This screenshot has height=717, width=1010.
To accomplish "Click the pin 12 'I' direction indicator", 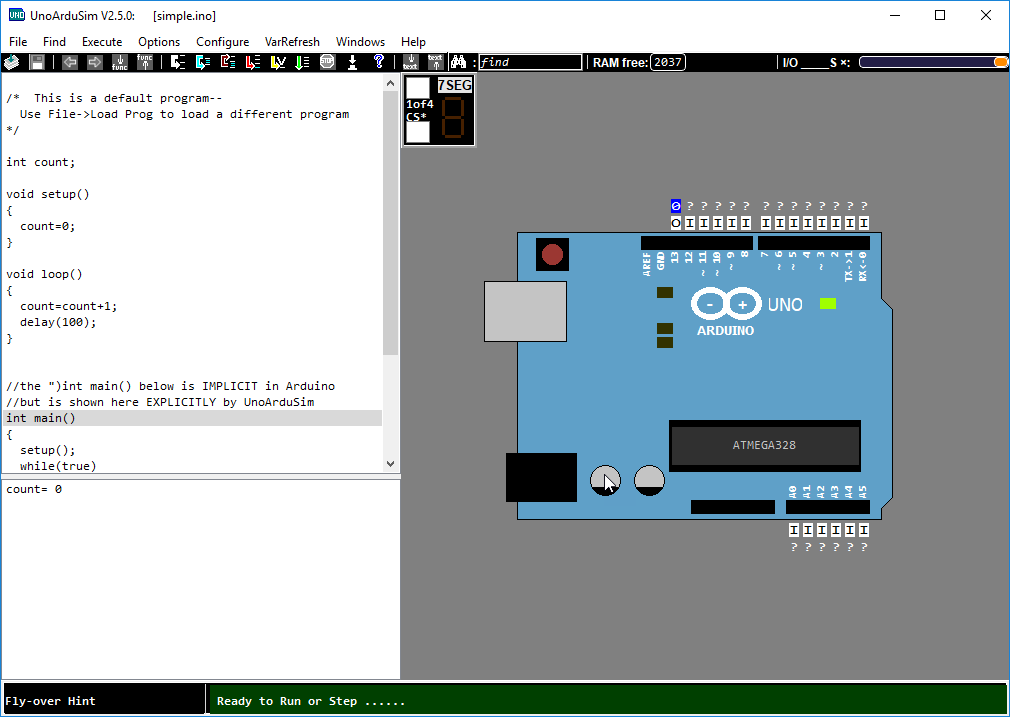I will [690, 223].
